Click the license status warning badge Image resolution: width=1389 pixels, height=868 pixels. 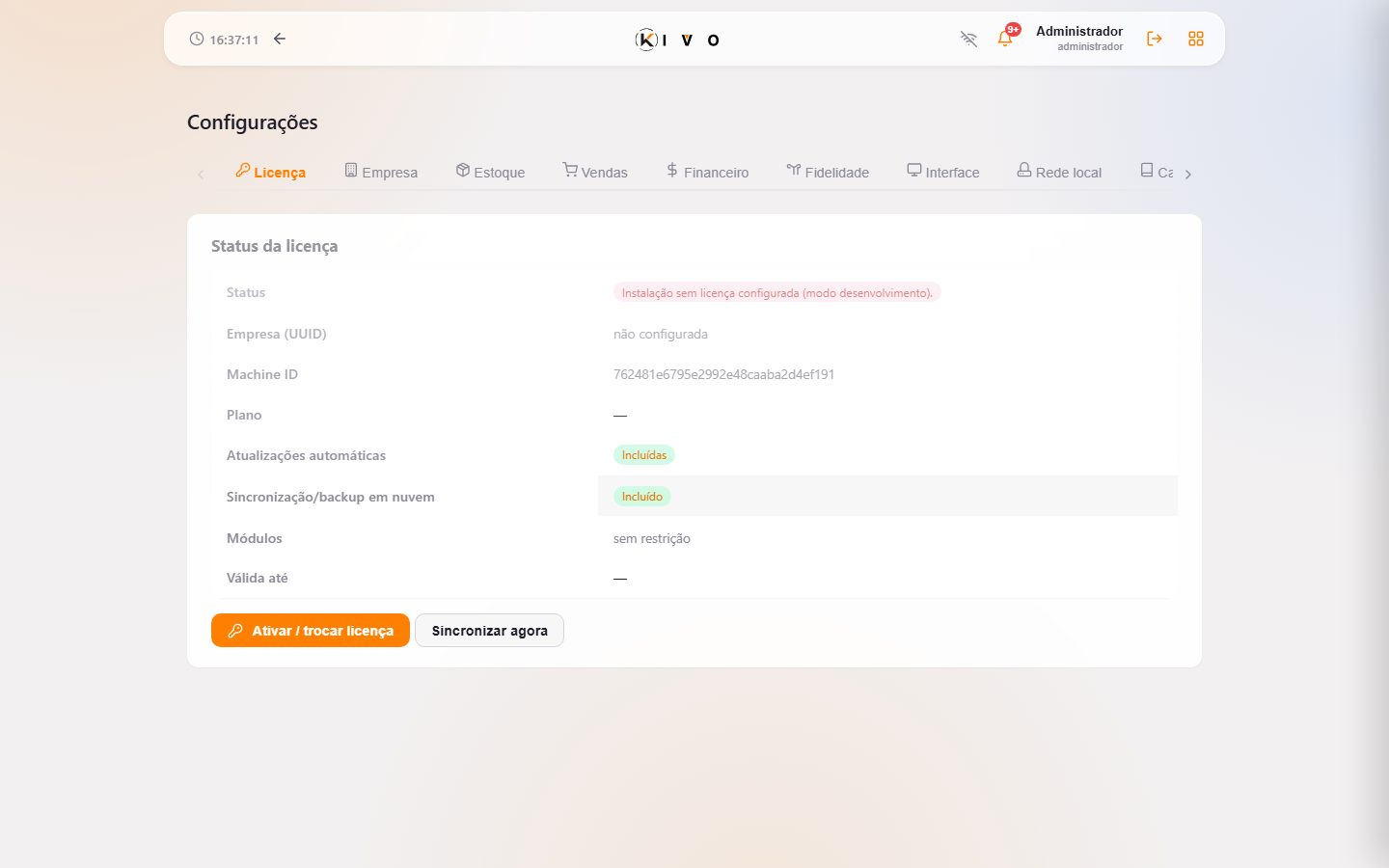[x=776, y=292]
